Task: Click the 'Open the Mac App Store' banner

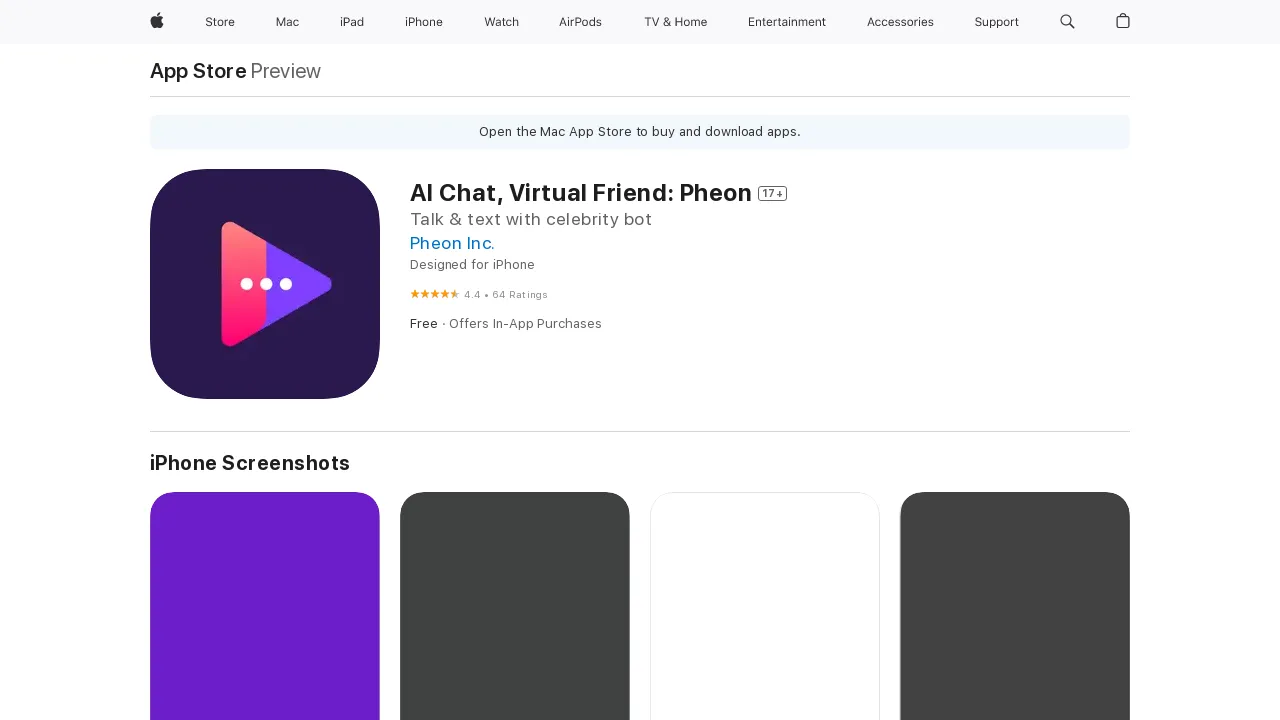Action: [640, 132]
